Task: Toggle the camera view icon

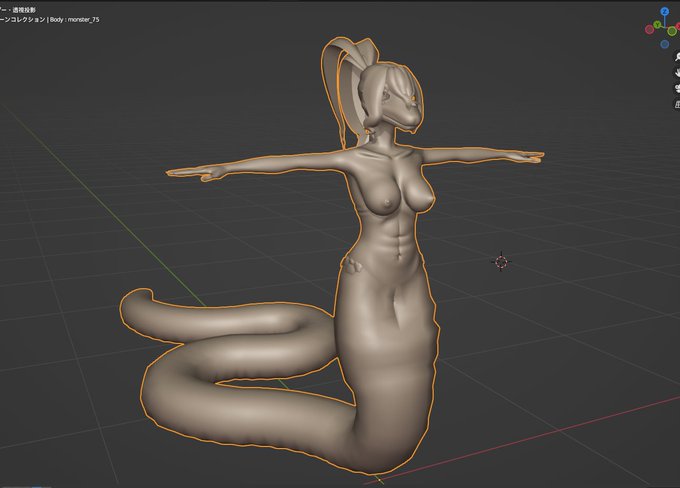Action: (x=677, y=88)
